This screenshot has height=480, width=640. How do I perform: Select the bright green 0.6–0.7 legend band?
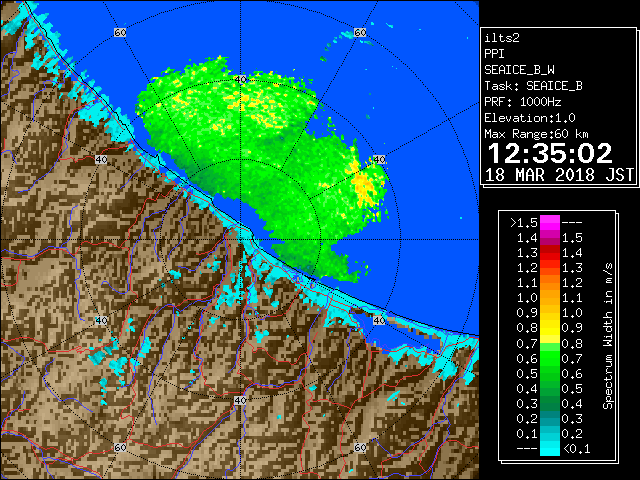(x=550, y=358)
